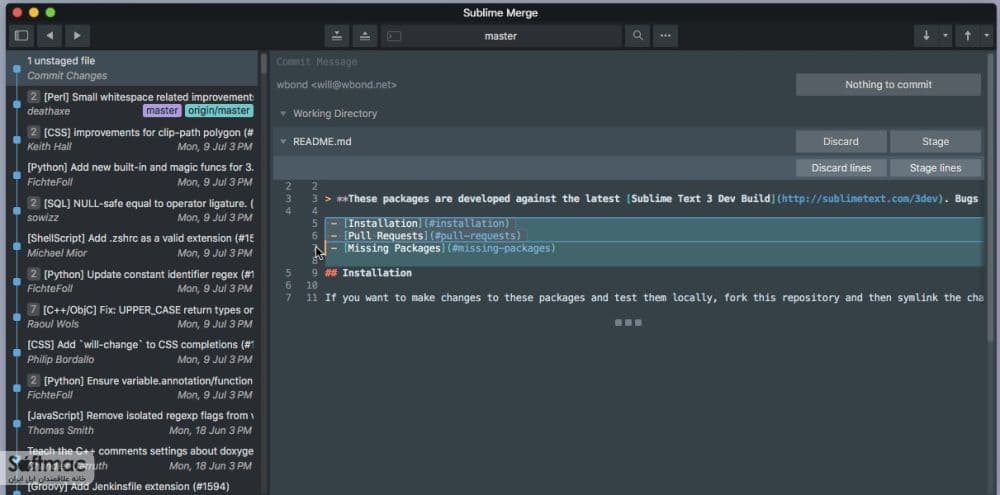
Task: Collapse the README.md file diff
Action: click(283, 142)
